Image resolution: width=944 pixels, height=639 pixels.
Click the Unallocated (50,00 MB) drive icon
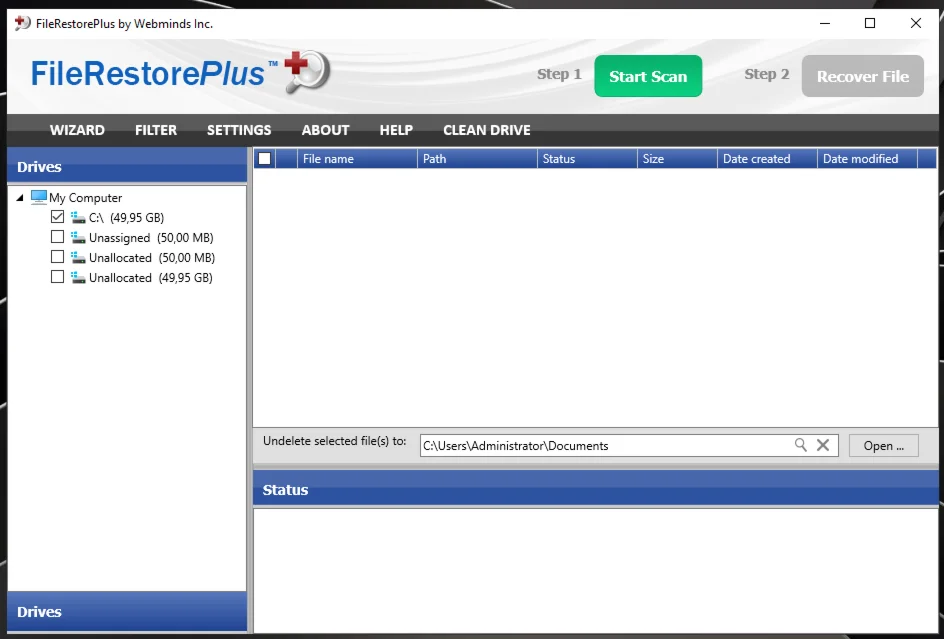(78, 257)
